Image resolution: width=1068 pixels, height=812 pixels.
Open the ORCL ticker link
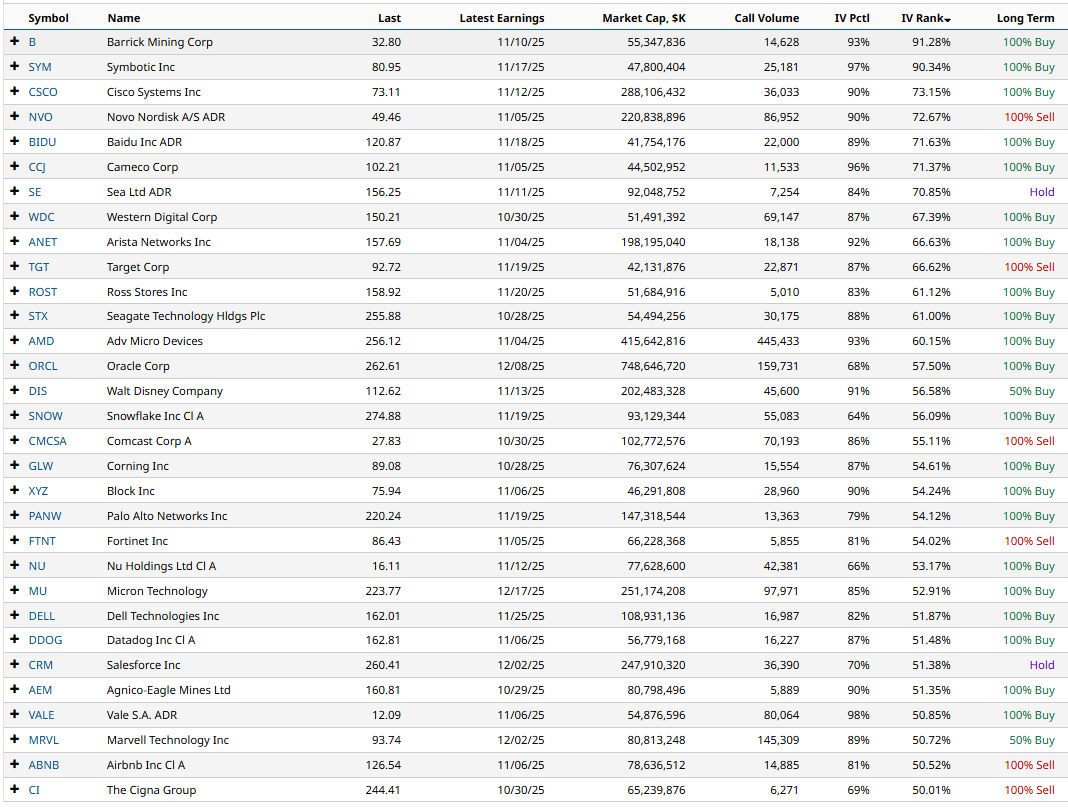(43, 366)
